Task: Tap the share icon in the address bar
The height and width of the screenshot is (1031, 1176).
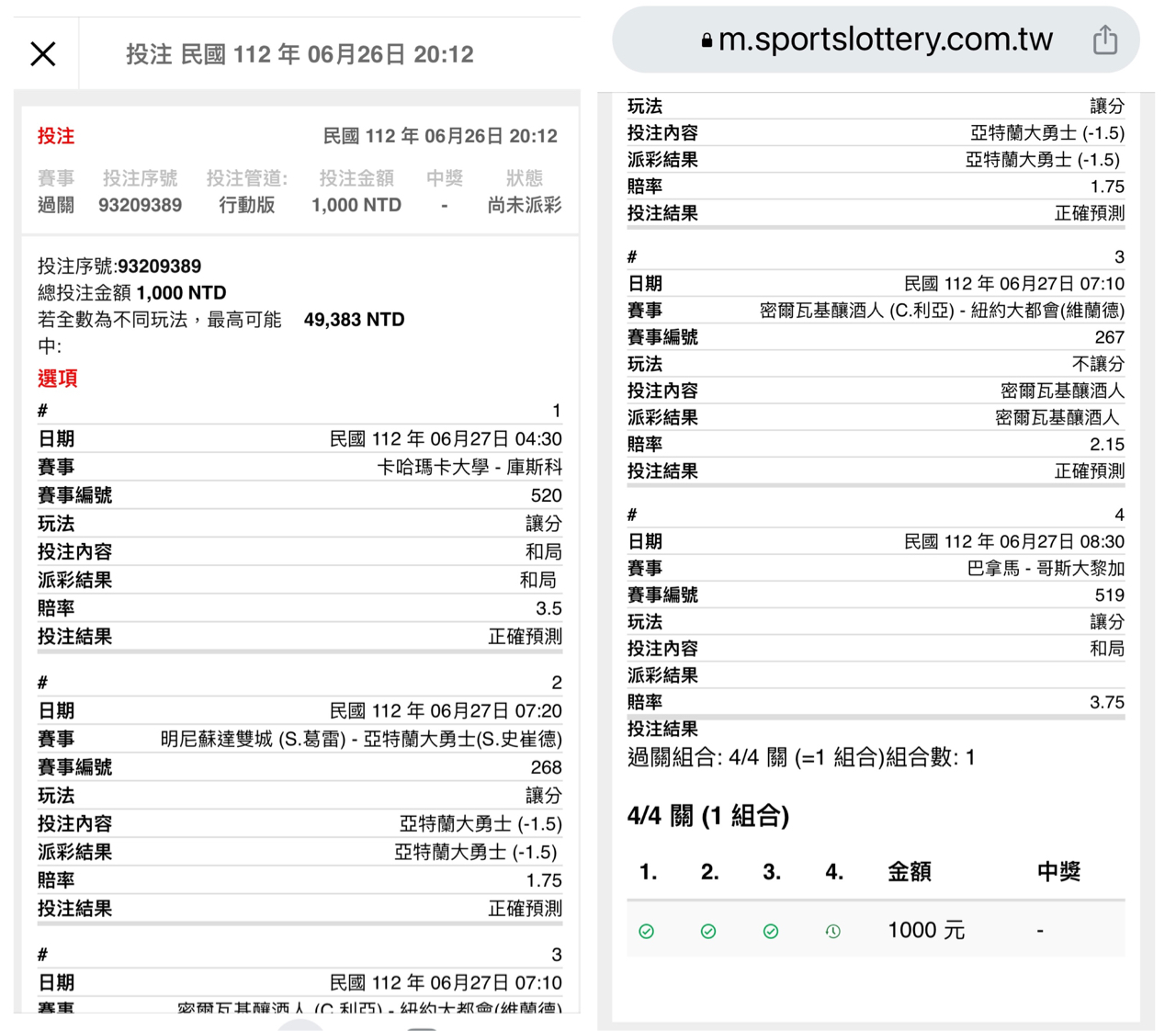Action: 1104,40
